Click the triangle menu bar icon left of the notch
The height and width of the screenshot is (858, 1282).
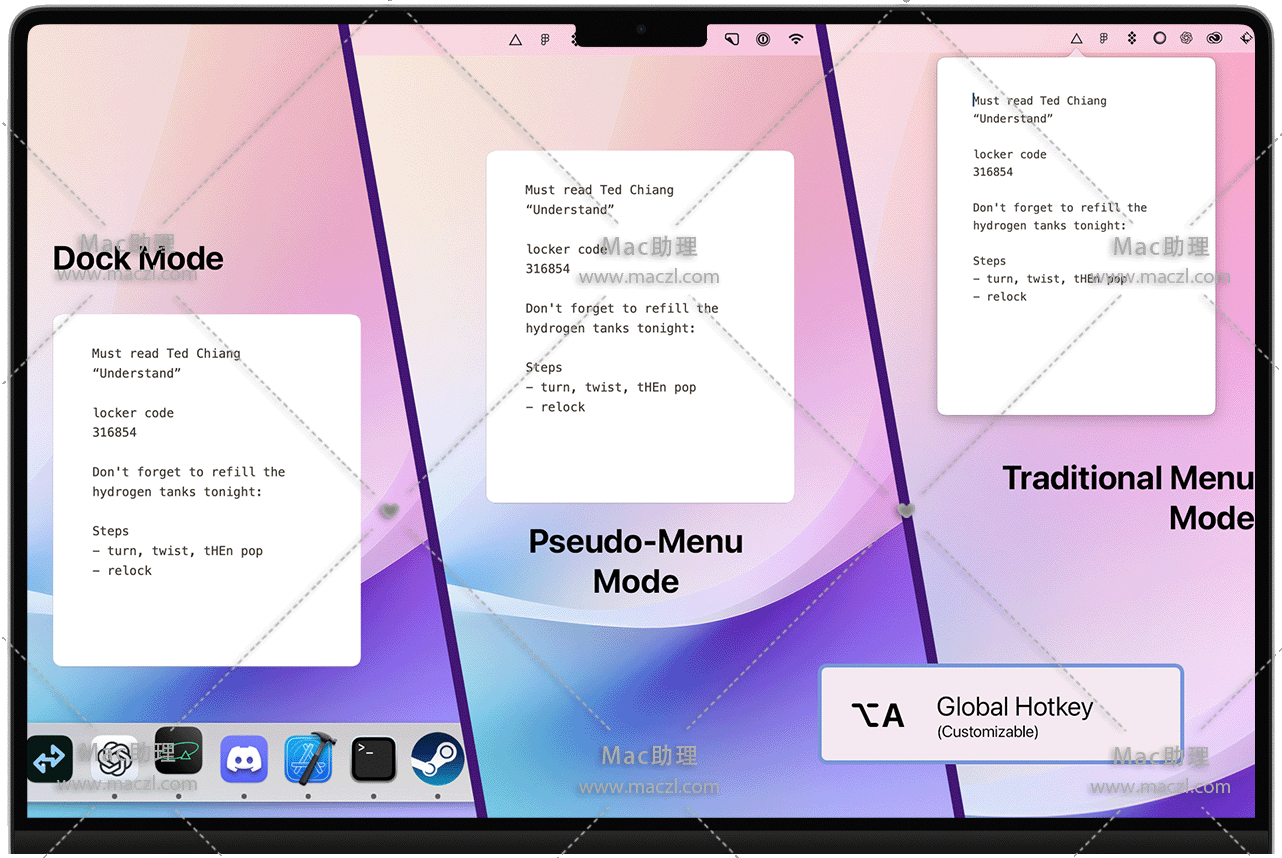click(515, 40)
